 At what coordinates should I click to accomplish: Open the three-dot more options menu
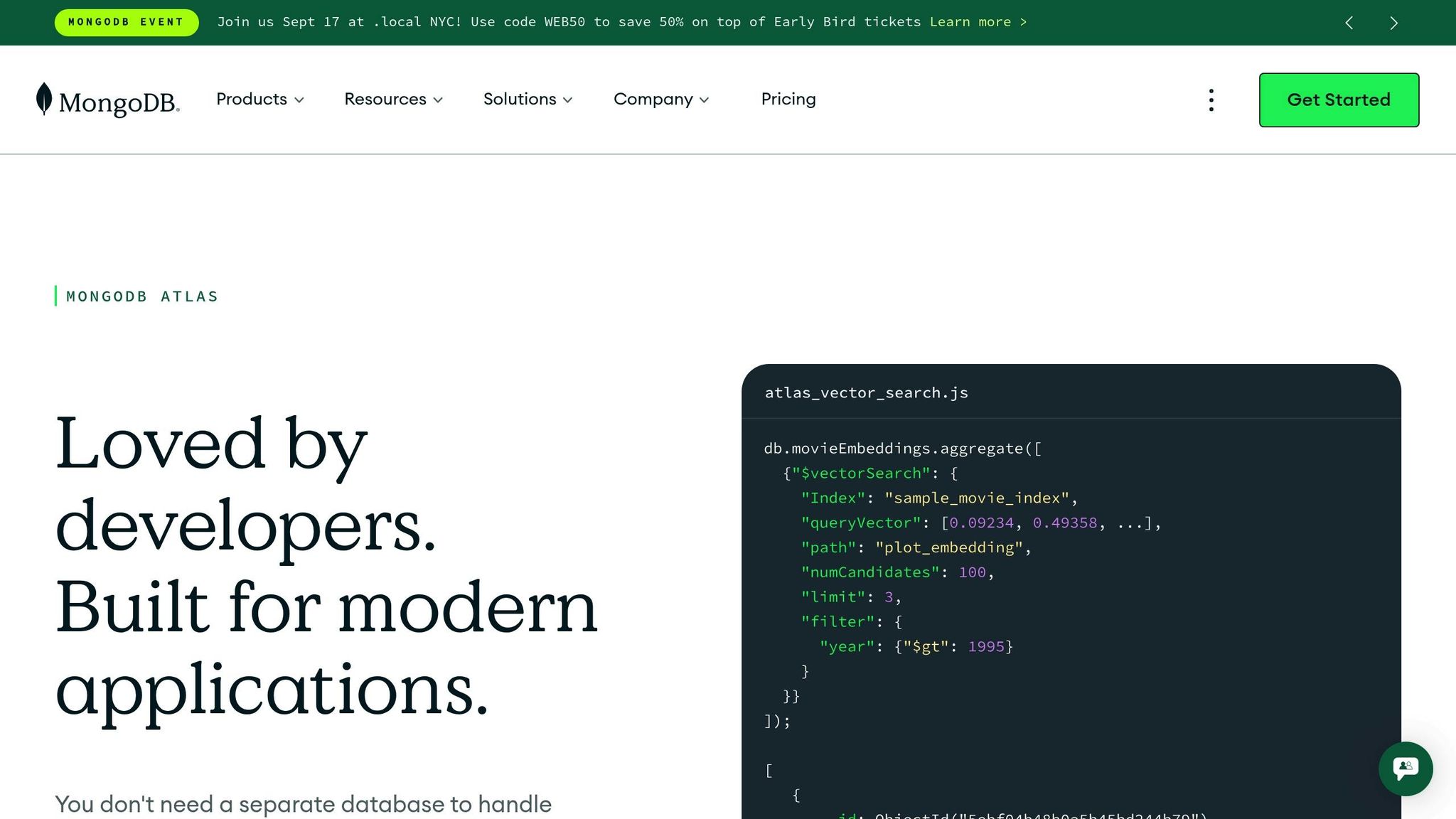1211,100
